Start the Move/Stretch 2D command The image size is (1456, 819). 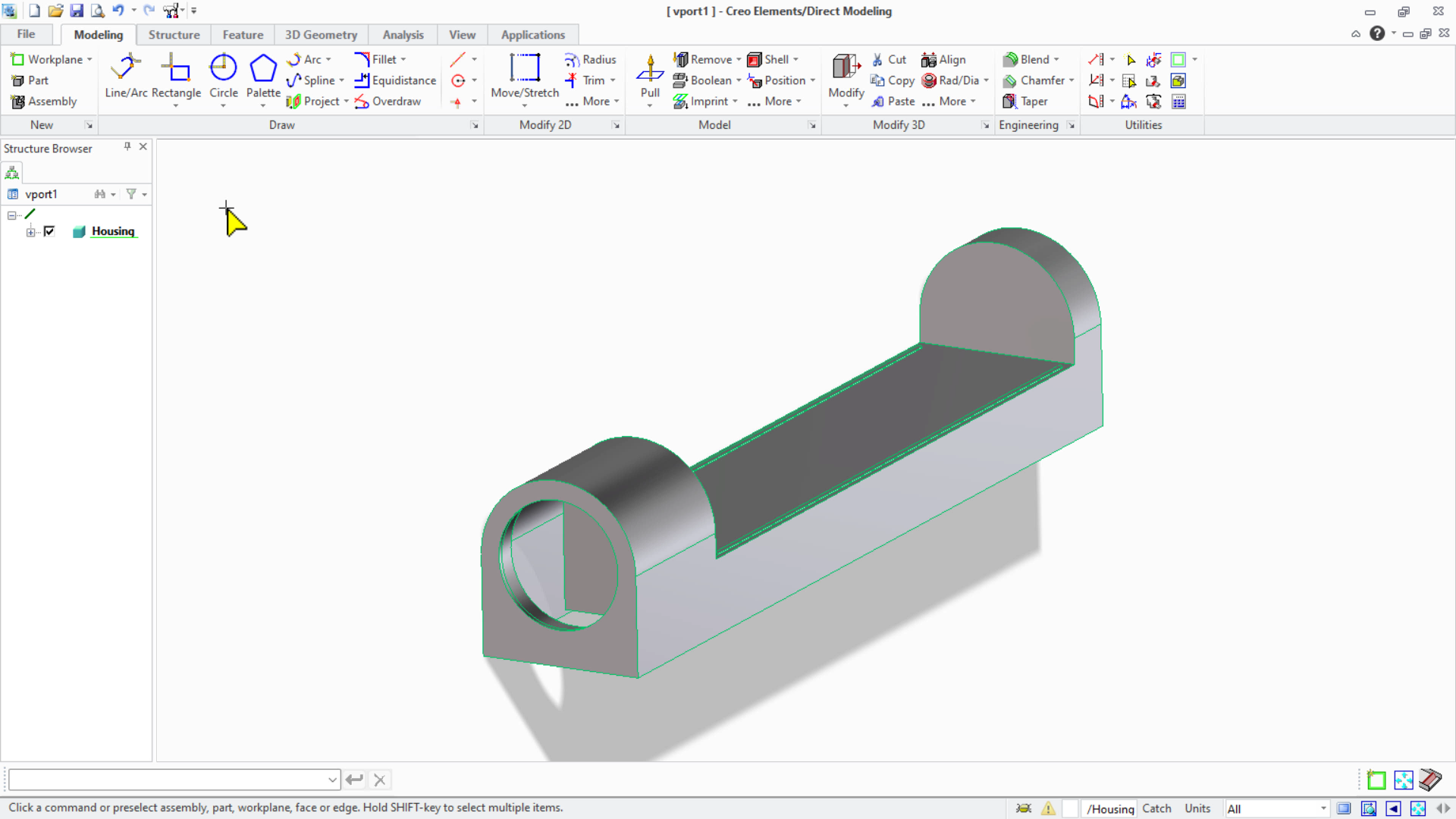point(525,76)
